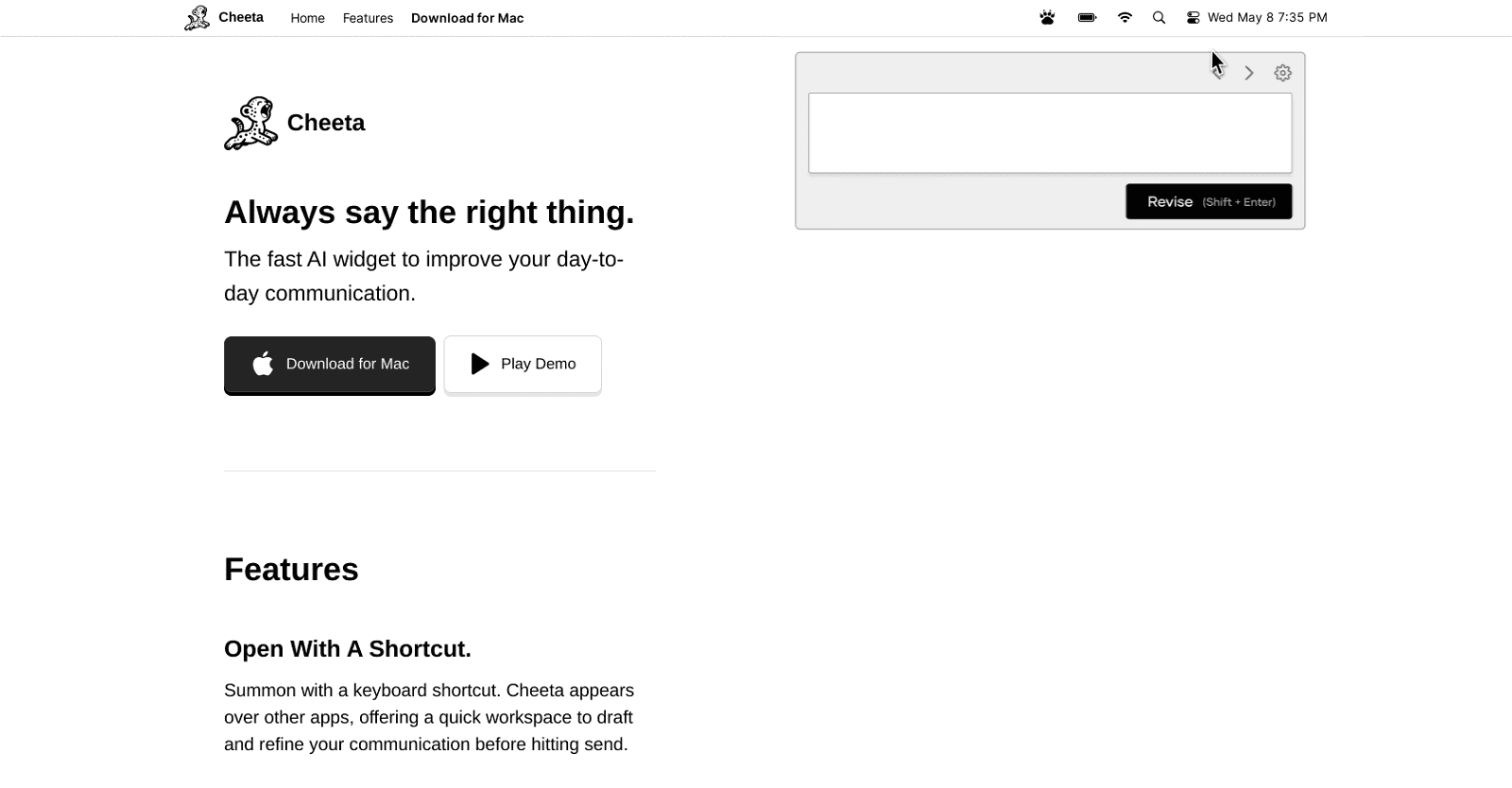Image resolution: width=1512 pixels, height=788 pixels.
Task: Click the left chevron in the widget
Action: pos(1219,73)
